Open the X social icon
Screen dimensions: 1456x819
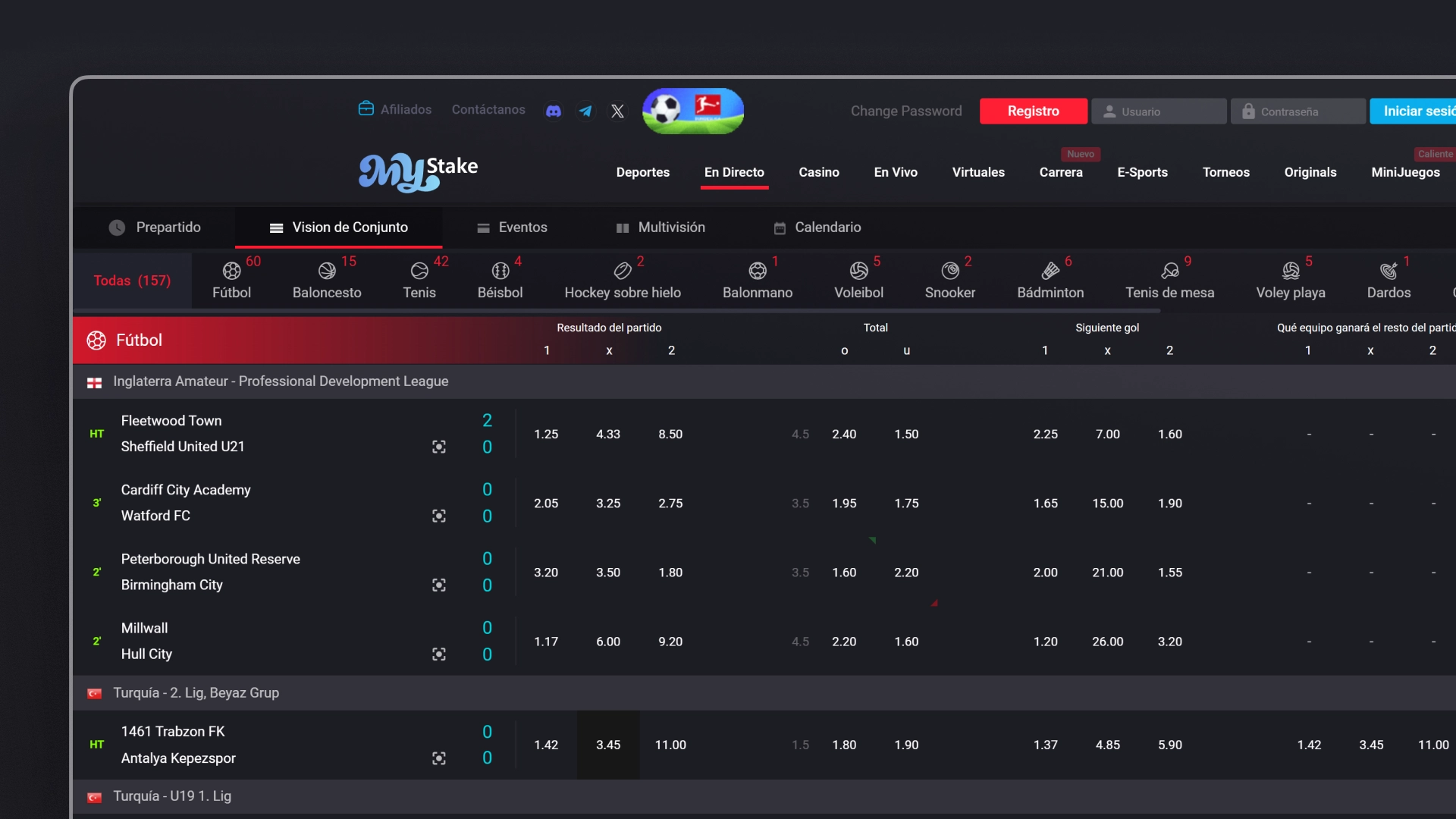(618, 111)
